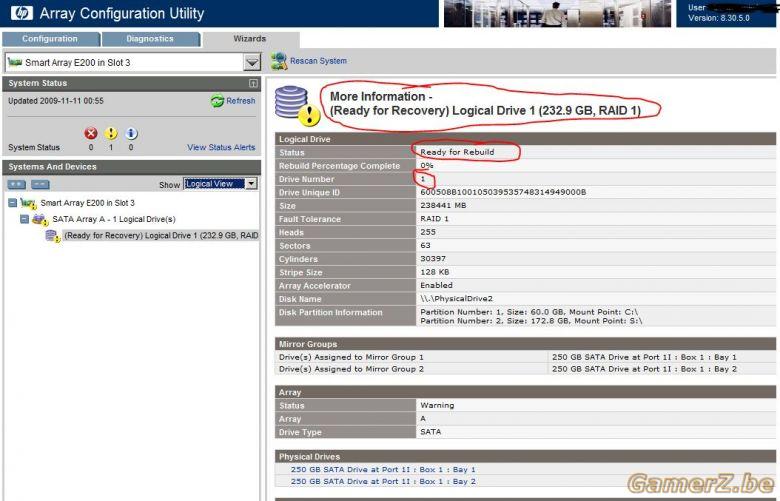Open the Configuration tab
Viewport: 780px width, 501px height.
tap(50, 39)
